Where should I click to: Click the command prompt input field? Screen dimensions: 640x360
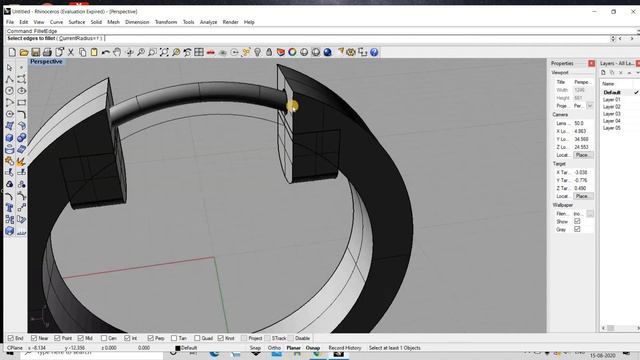pos(307,38)
